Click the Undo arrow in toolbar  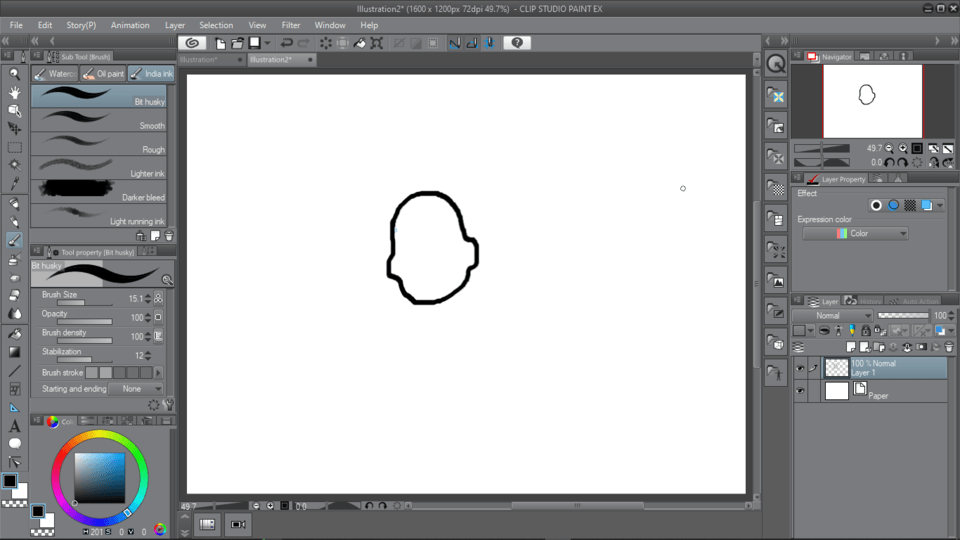click(287, 43)
